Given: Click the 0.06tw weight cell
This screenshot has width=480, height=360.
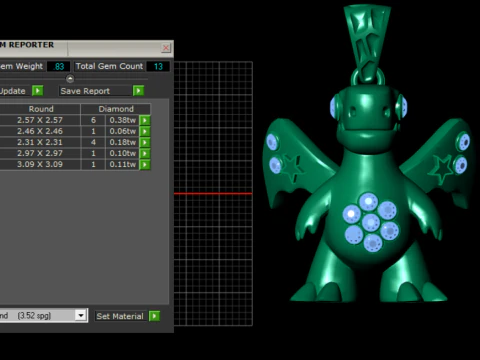Looking at the screenshot, I should click(122, 131).
